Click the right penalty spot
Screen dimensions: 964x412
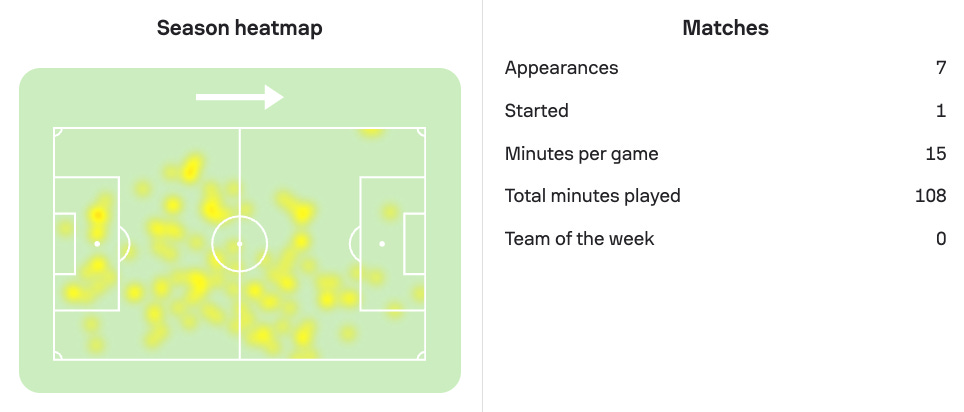tap(382, 244)
